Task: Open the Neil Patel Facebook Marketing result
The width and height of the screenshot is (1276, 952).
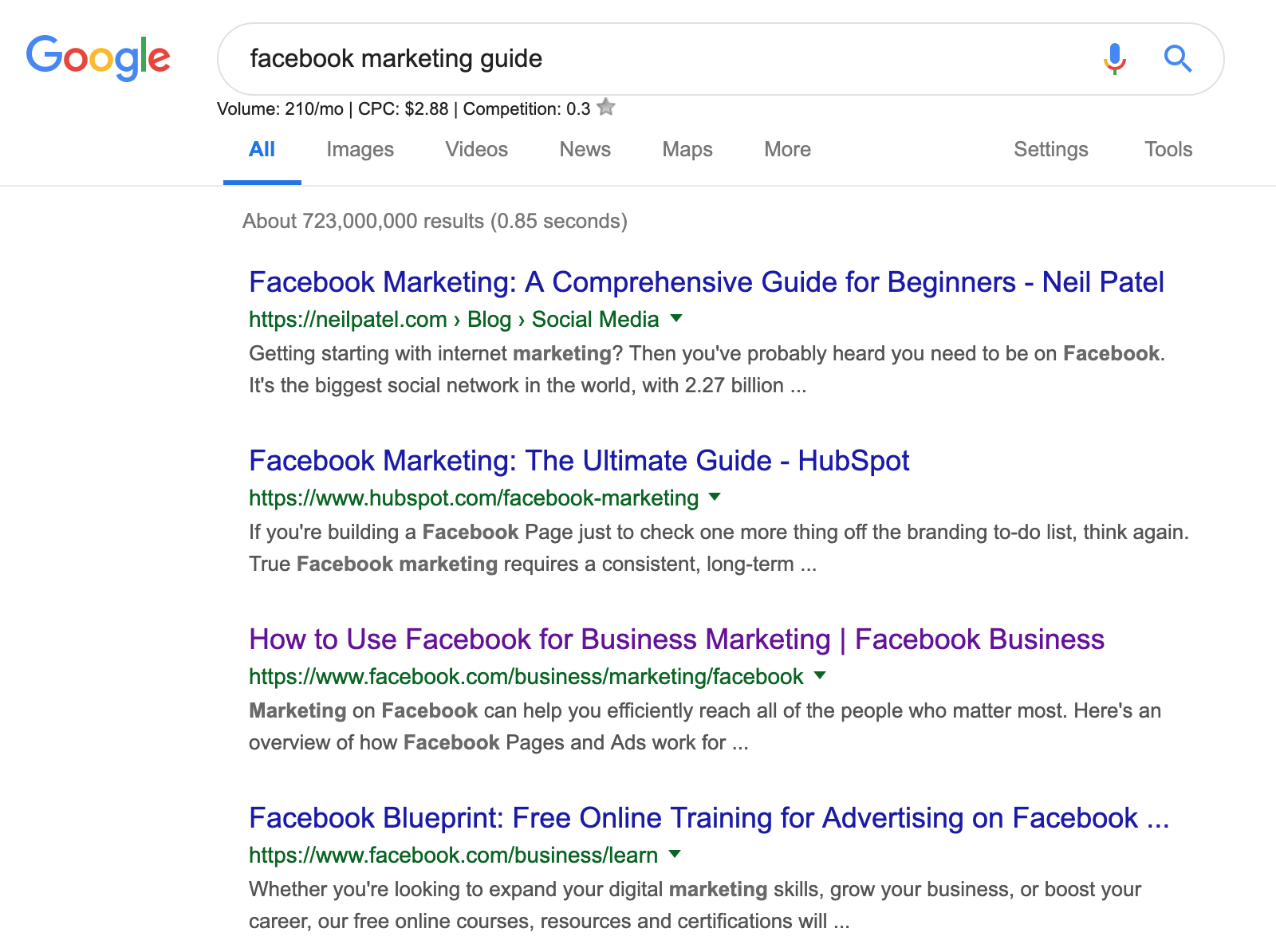Action: (706, 282)
